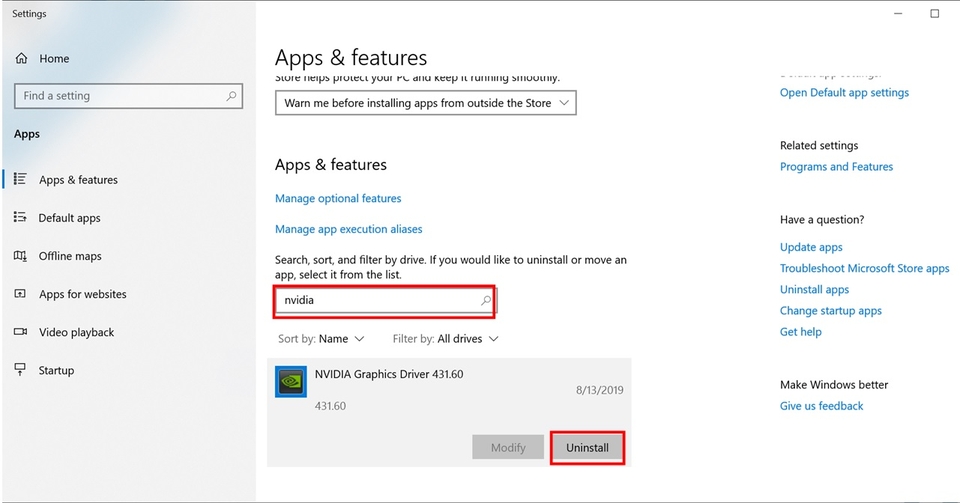
Task: Expand the app install warning dropdown
Action: (426, 103)
